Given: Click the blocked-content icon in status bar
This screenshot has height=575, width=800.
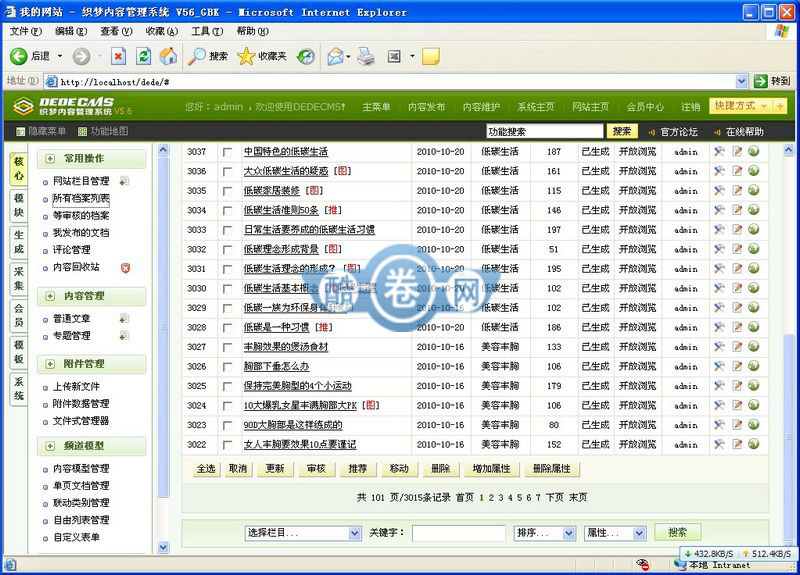Looking at the screenshot, I should (x=643, y=564).
